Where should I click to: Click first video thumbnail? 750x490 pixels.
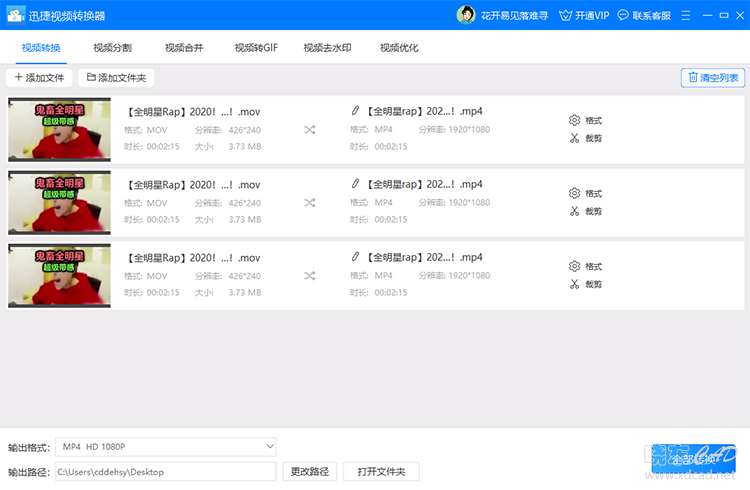click(59, 130)
